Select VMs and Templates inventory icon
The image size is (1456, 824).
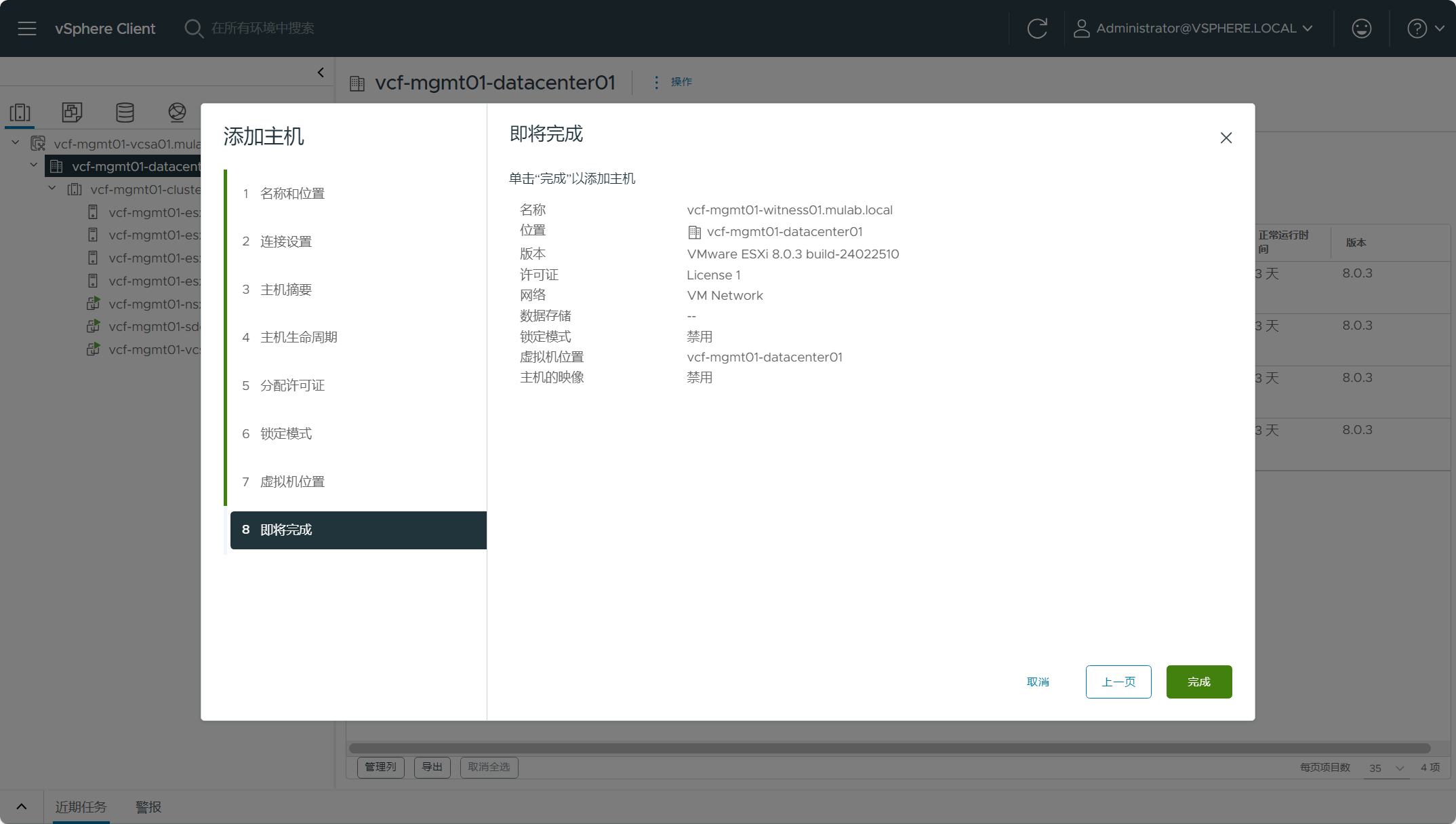[72, 112]
